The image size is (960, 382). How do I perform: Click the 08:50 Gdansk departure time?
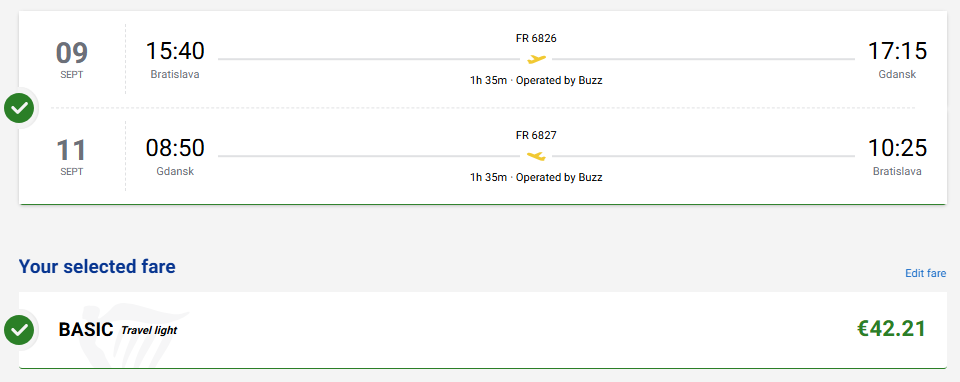[175, 148]
